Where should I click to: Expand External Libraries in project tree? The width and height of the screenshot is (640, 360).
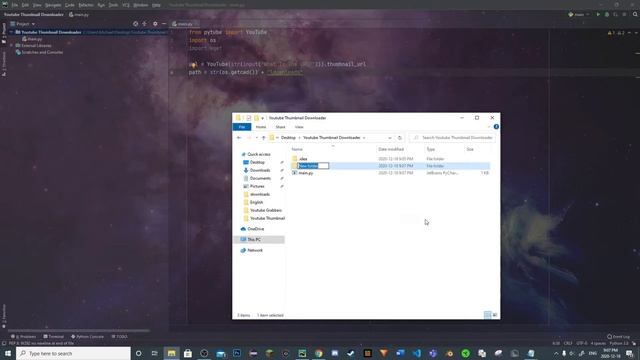coord(11,46)
